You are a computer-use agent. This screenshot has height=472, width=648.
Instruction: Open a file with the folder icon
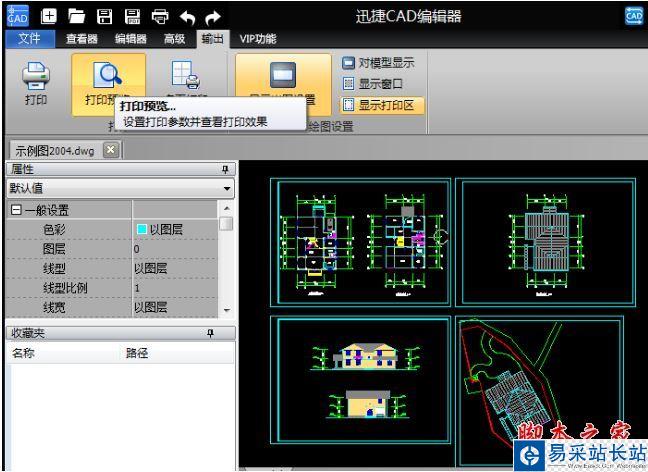pos(76,17)
